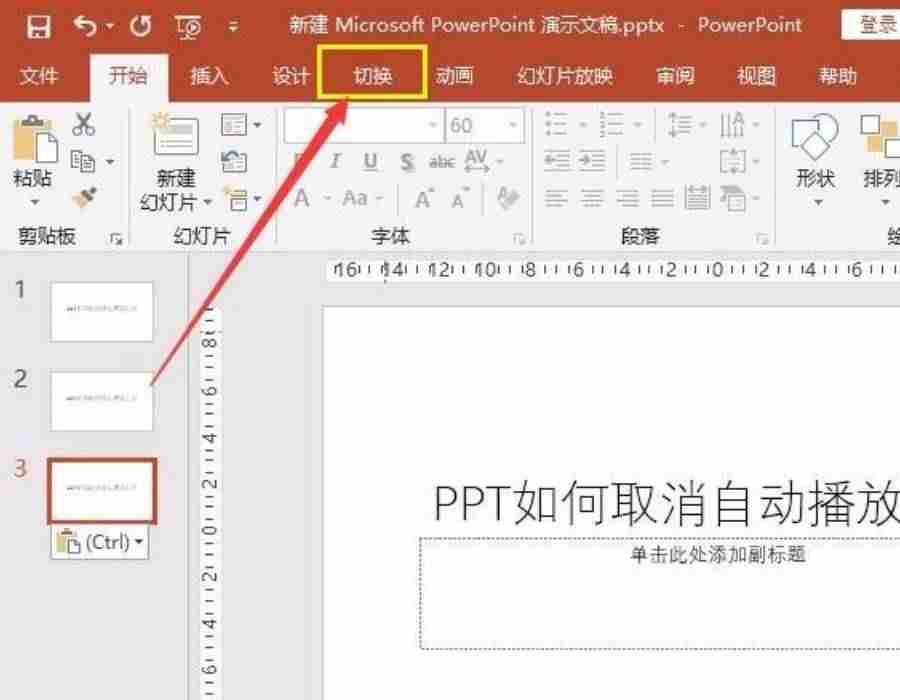
Task: Cut selection with scissors icon
Action: tap(83, 124)
